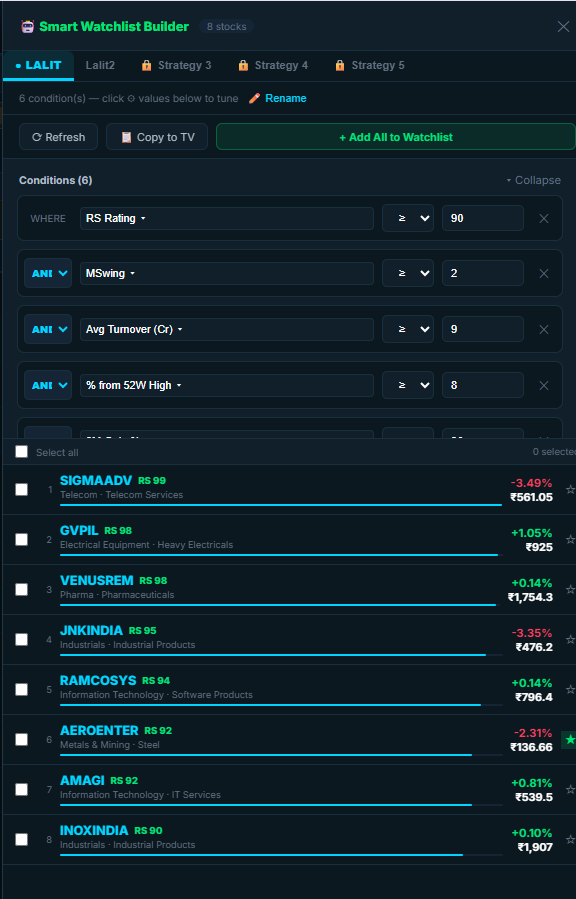Viewport: 576px width, 899px height.
Task: Open the Avg Turnover (Cr) field dropdown
Action: [x=226, y=330]
